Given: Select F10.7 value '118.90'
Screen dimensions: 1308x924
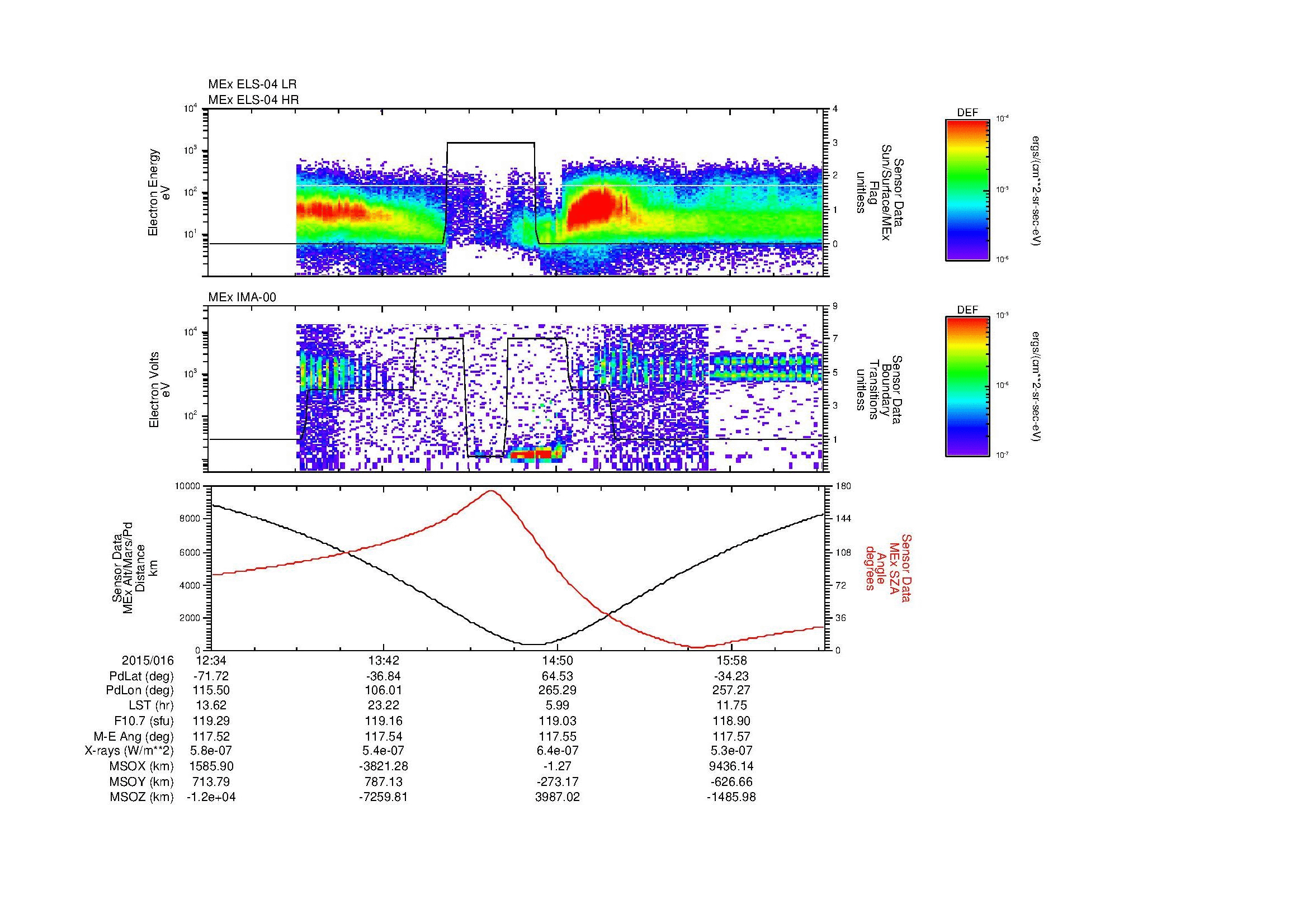Looking at the screenshot, I should (731, 721).
